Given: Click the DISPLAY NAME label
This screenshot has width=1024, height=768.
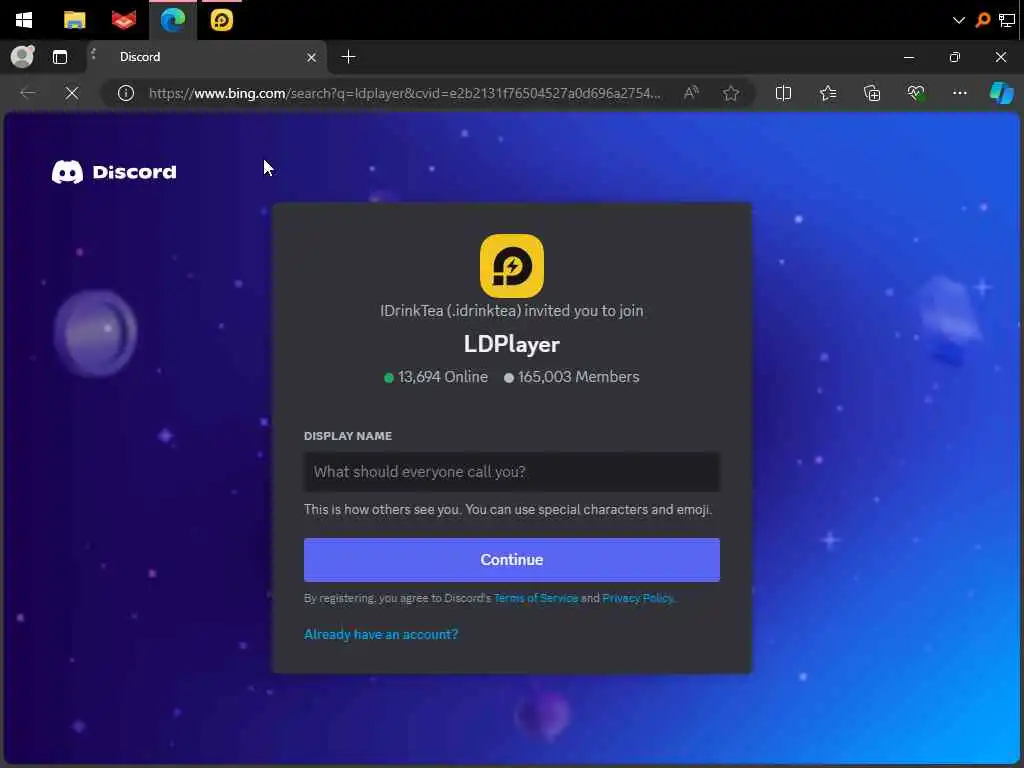Looking at the screenshot, I should [x=348, y=436].
